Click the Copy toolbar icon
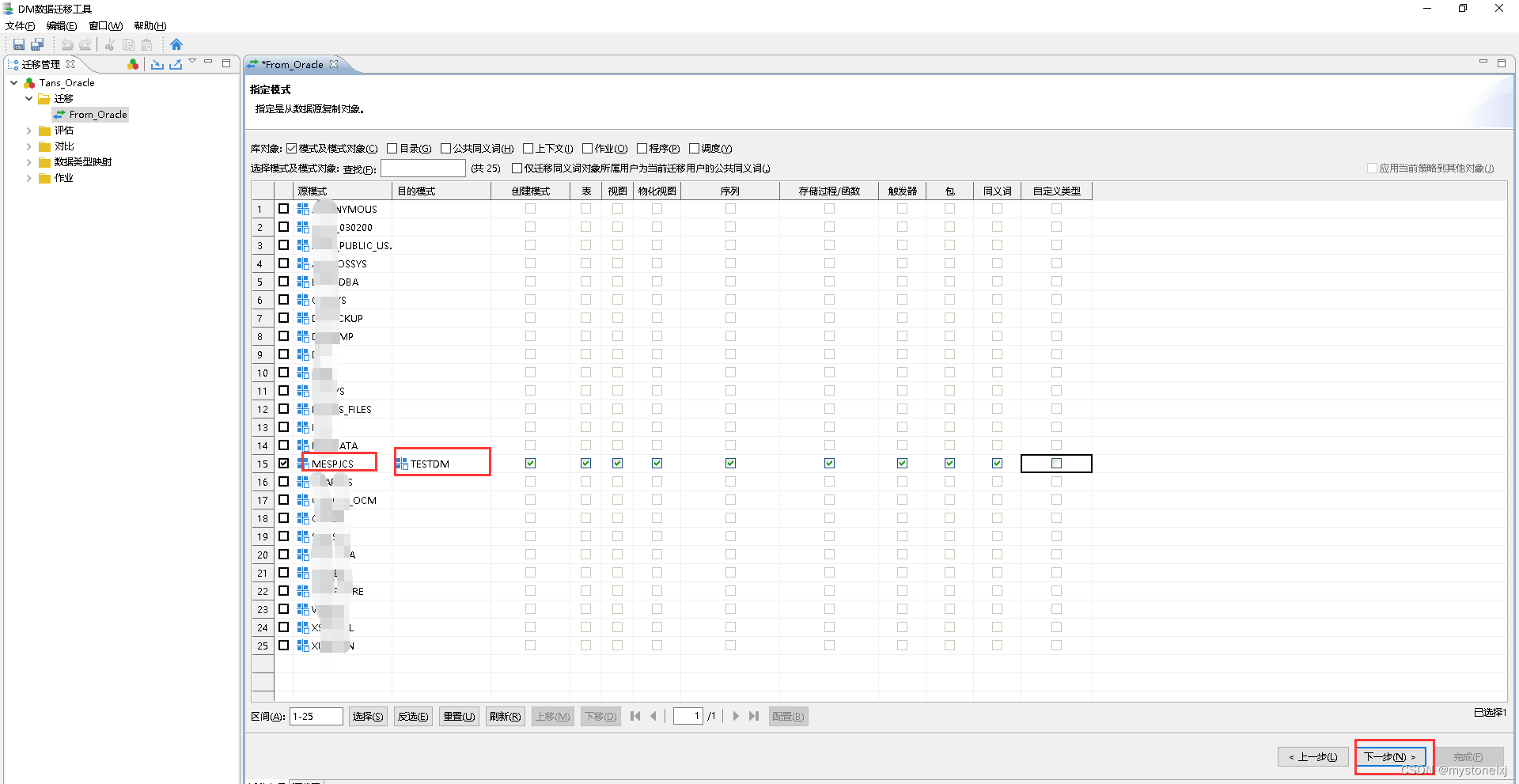The width and height of the screenshot is (1519, 784). pyautogui.click(x=128, y=45)
